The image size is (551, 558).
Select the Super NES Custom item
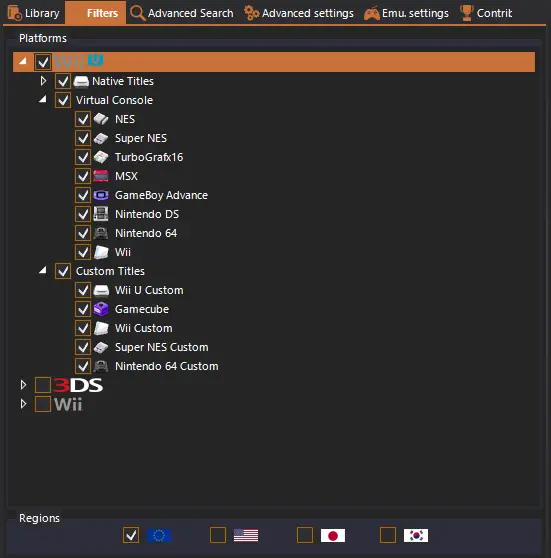162,347
